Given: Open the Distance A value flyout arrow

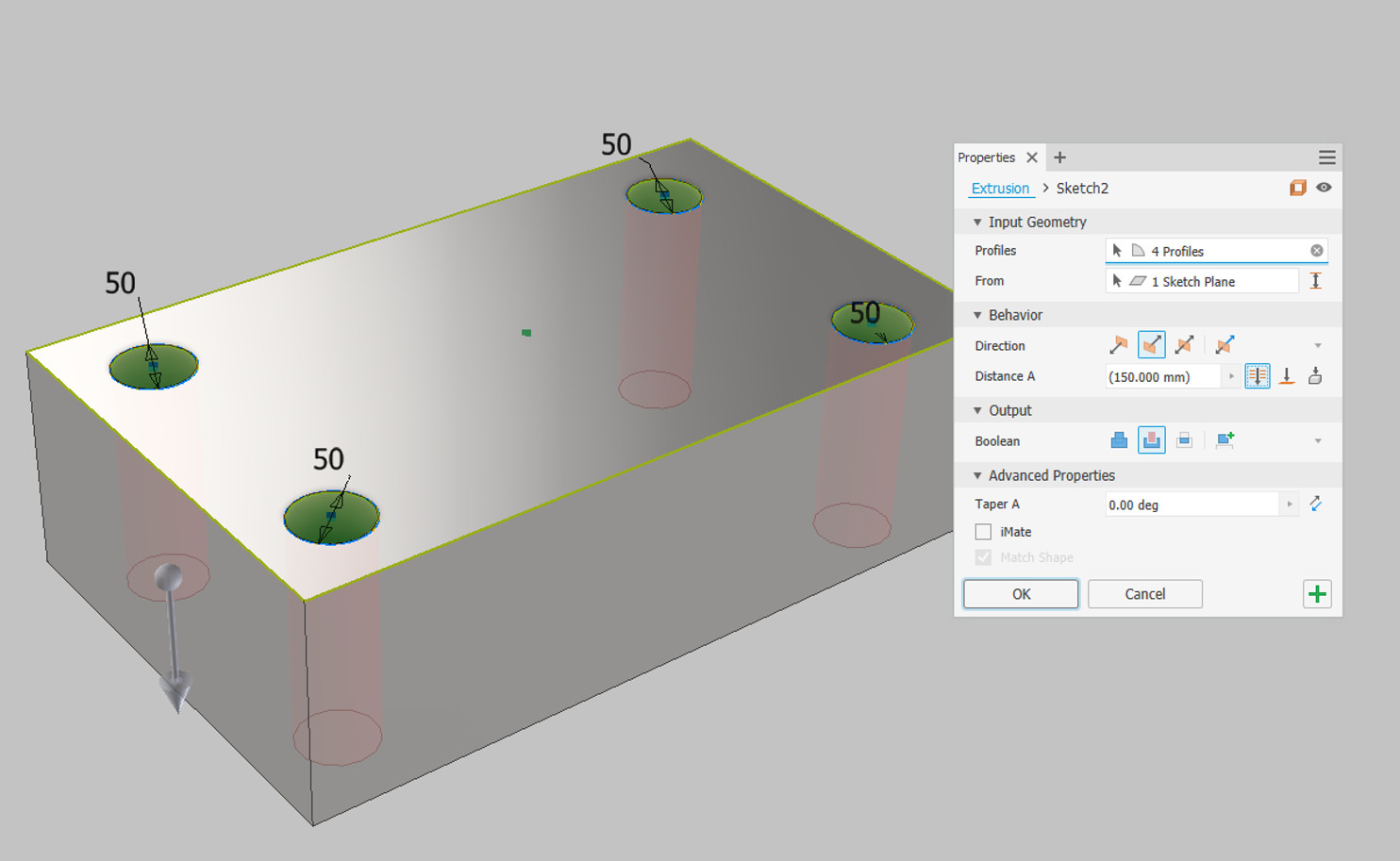Looking at the screenshot, I should [x=1231, y=376].
